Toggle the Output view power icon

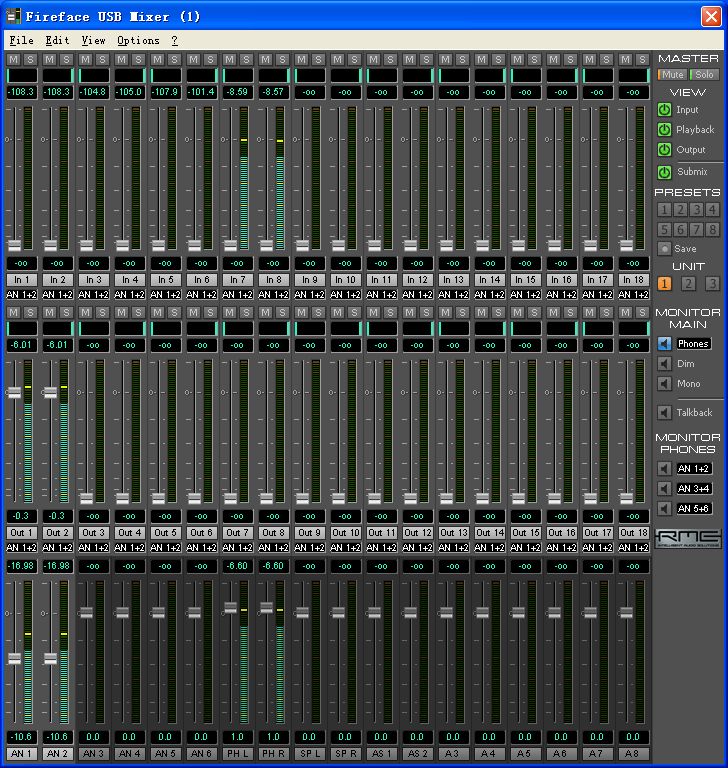coord(664,150)
